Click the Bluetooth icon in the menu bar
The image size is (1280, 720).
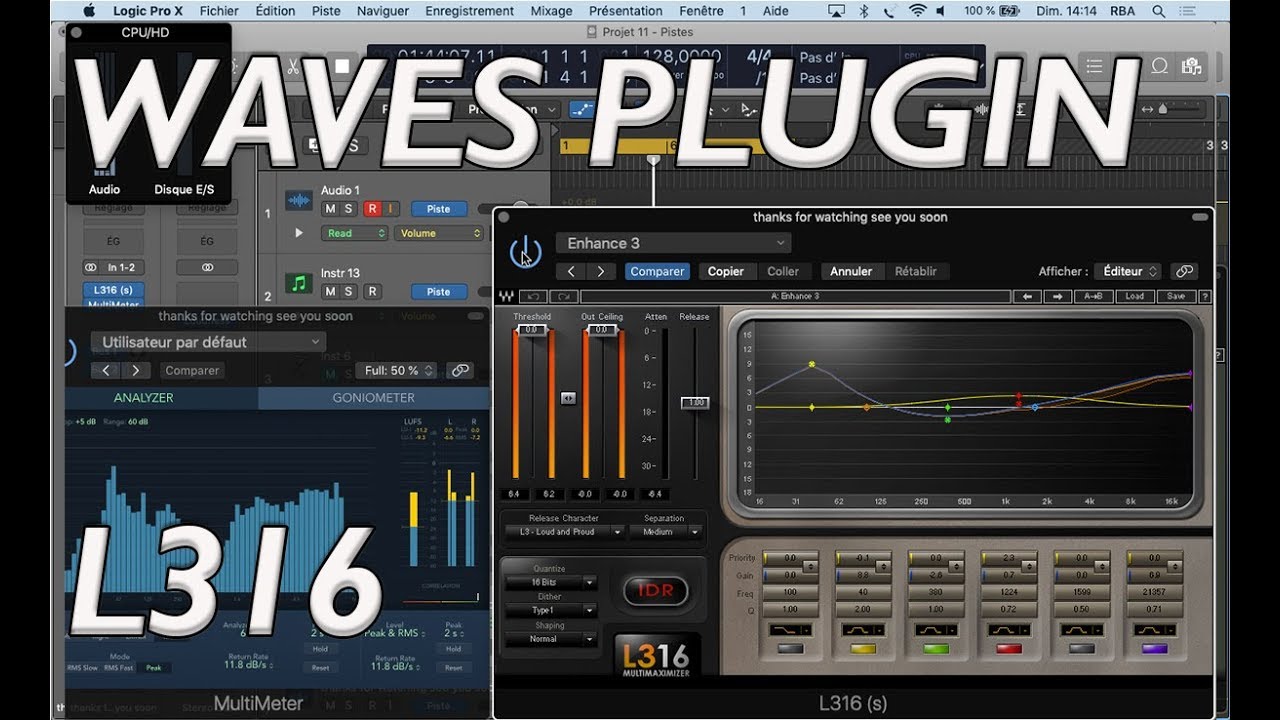tap(864, 11)
